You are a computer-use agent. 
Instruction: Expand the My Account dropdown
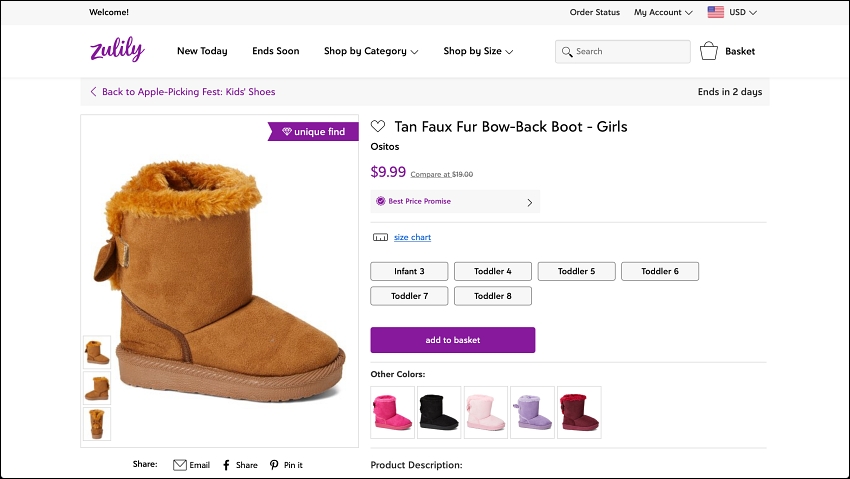tap(663, 12)
